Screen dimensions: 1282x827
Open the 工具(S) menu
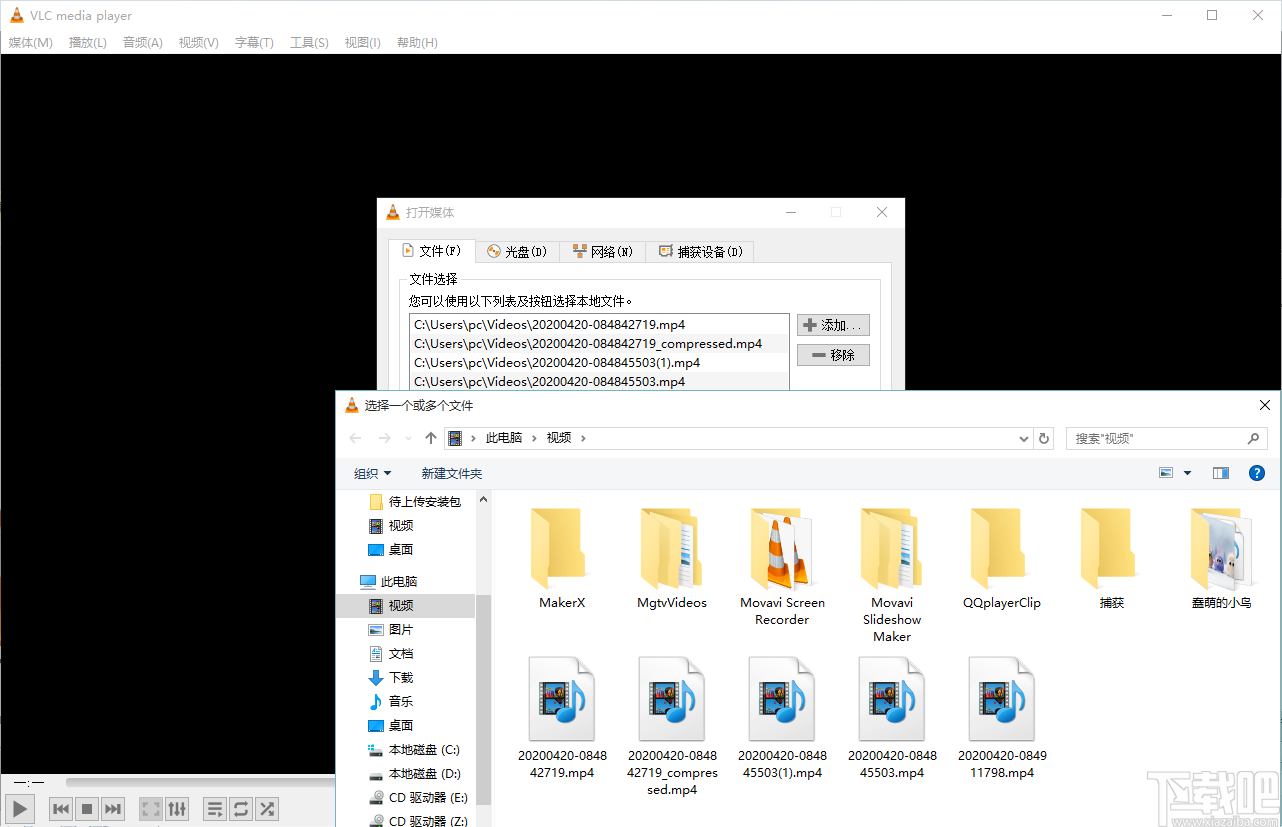(309, 42)
